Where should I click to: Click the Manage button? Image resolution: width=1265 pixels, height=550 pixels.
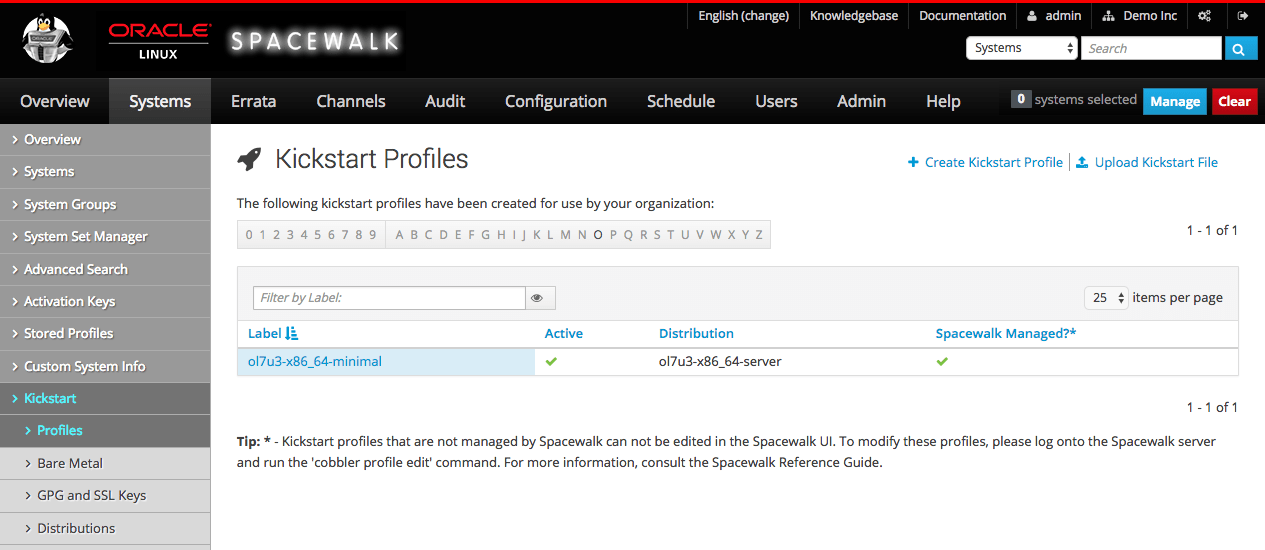[1175, 101]
